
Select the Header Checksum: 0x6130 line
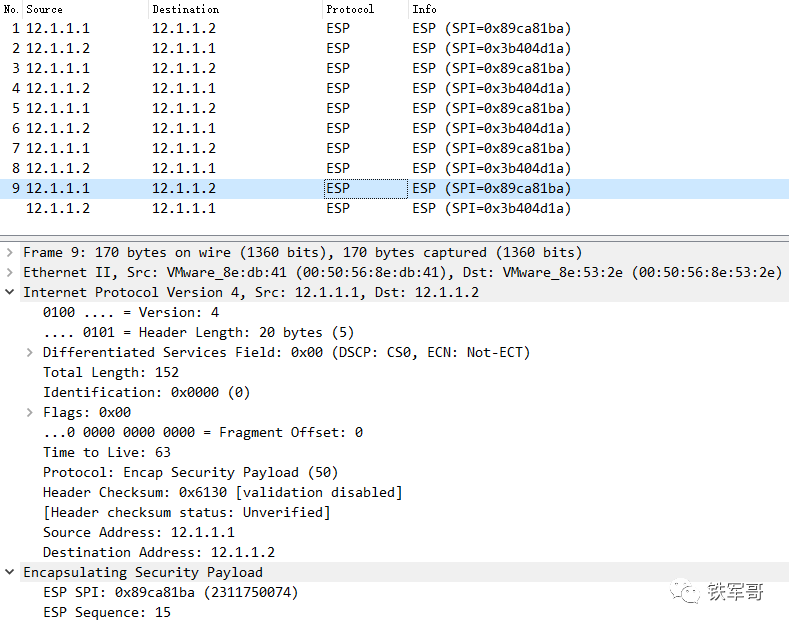point(222,493)
